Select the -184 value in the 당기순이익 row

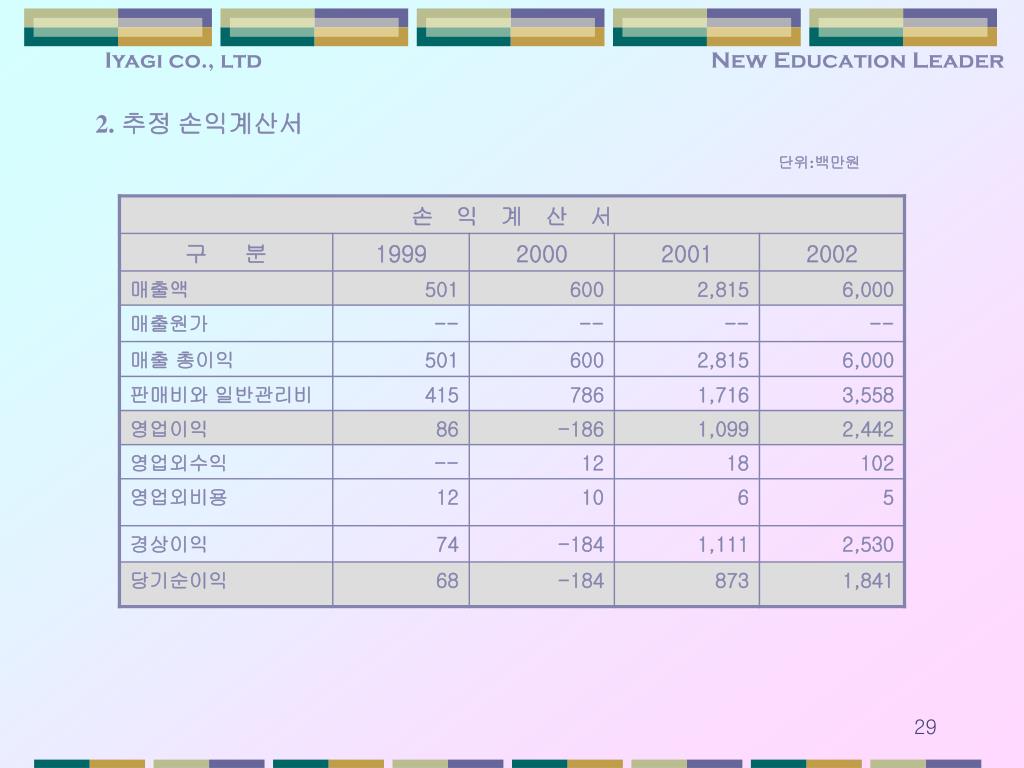[581, 581]
